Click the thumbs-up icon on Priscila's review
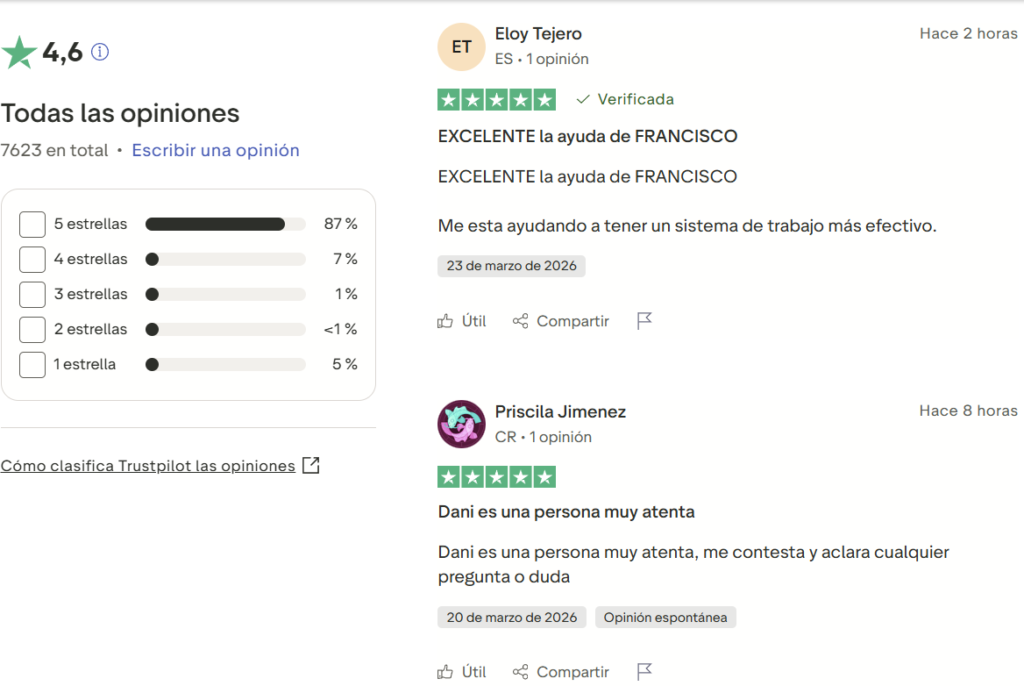 tap(446, 672)
